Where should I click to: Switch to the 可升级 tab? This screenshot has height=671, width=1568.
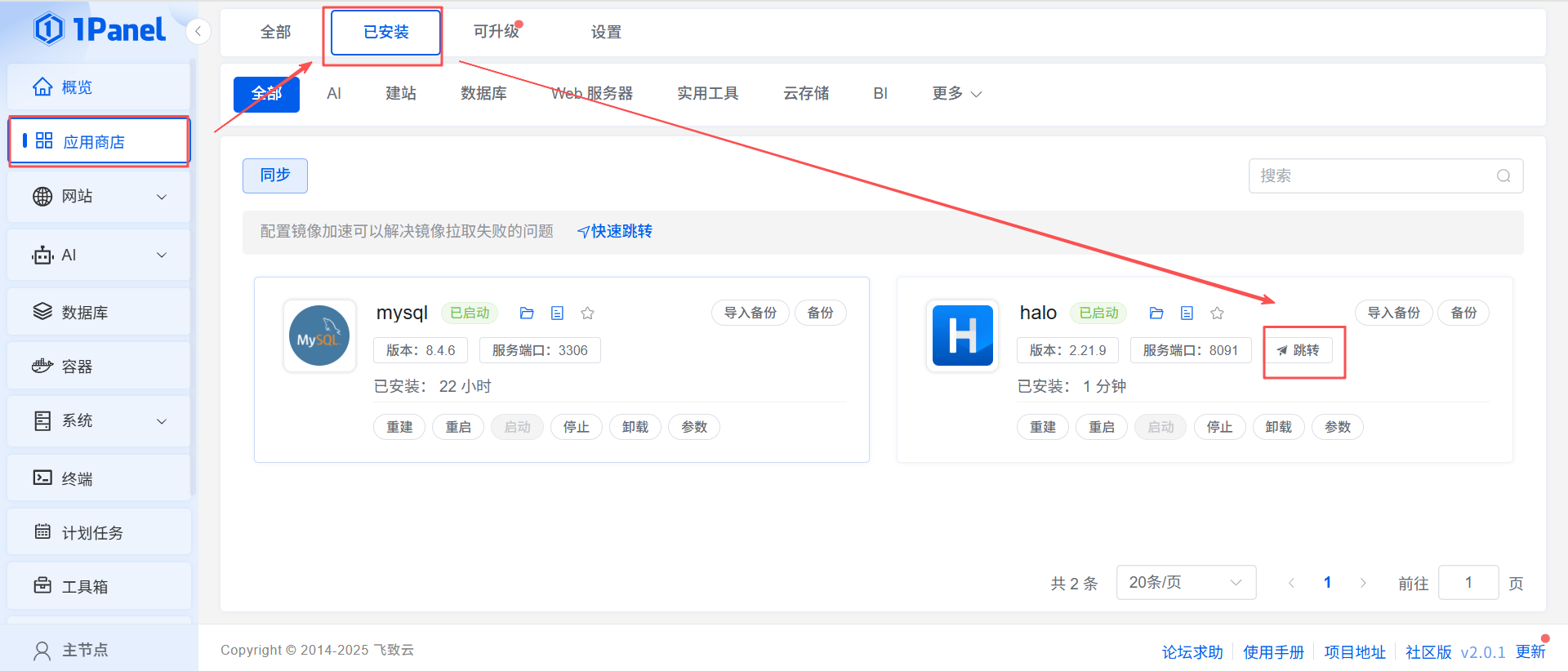tap(496, 32)
